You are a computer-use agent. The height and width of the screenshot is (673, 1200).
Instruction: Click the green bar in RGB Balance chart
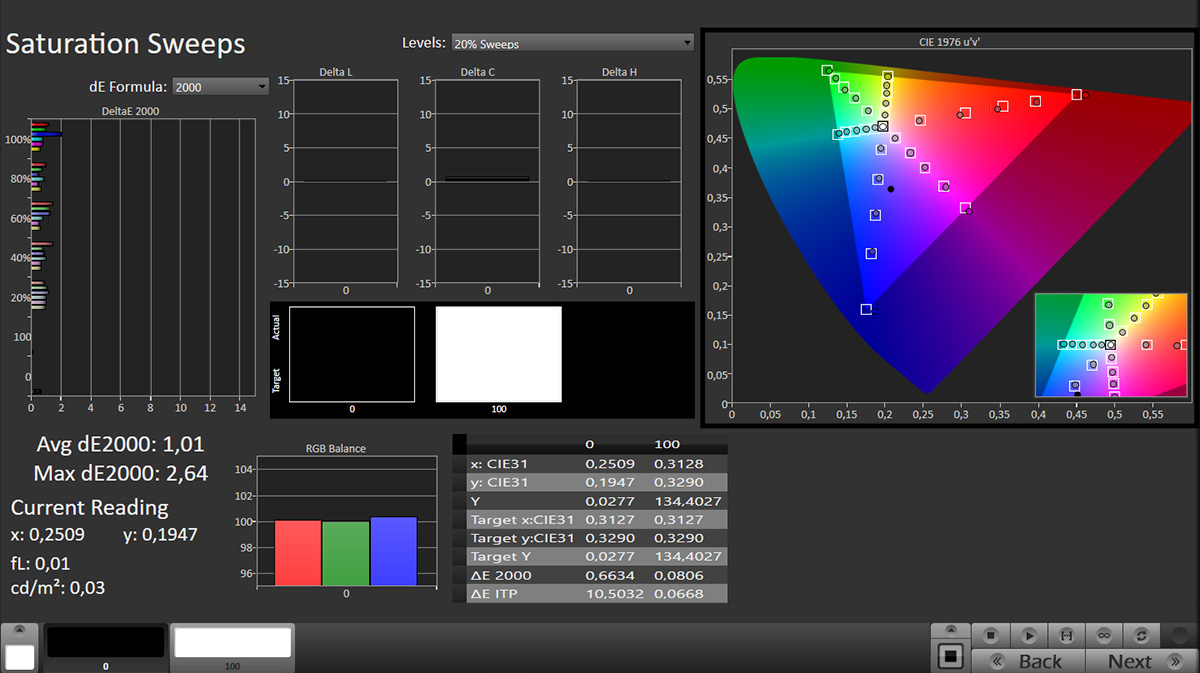345,553
